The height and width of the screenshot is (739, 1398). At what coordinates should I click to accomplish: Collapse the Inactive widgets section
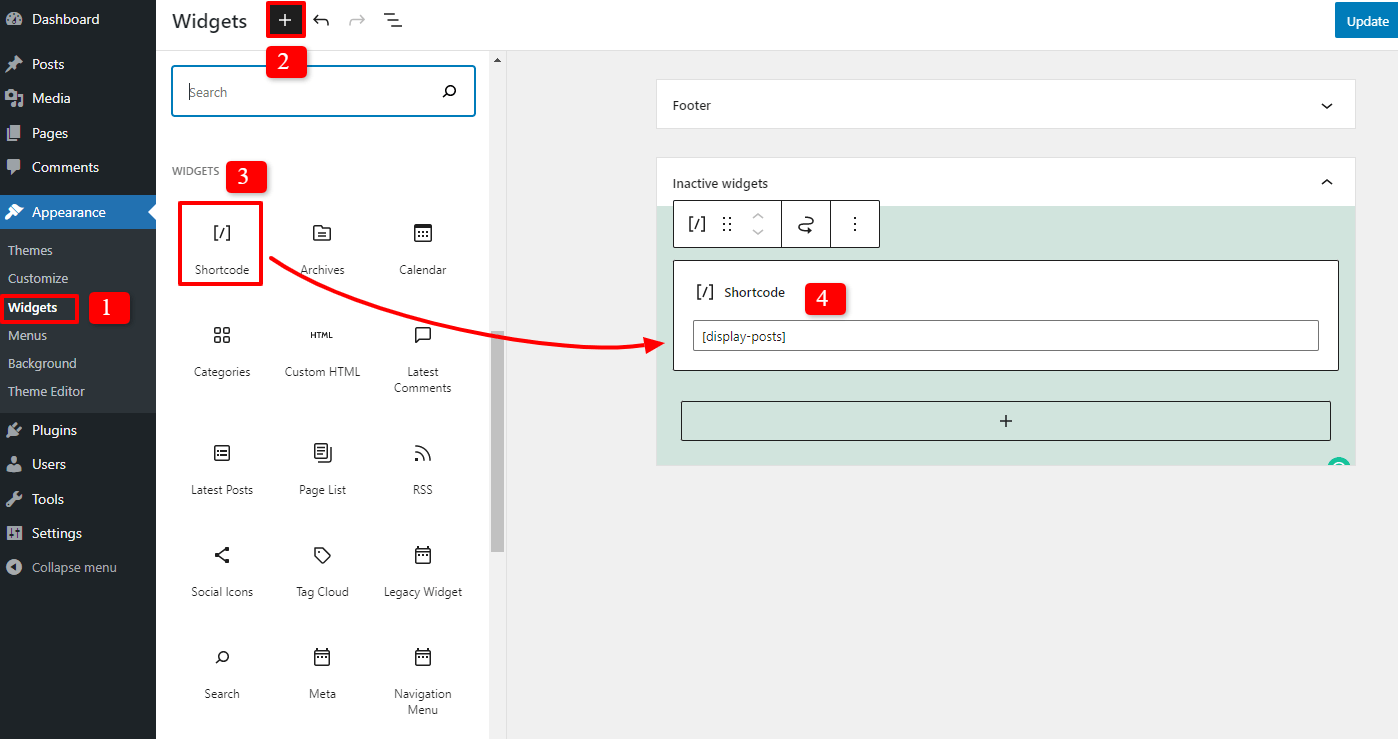1327,182
